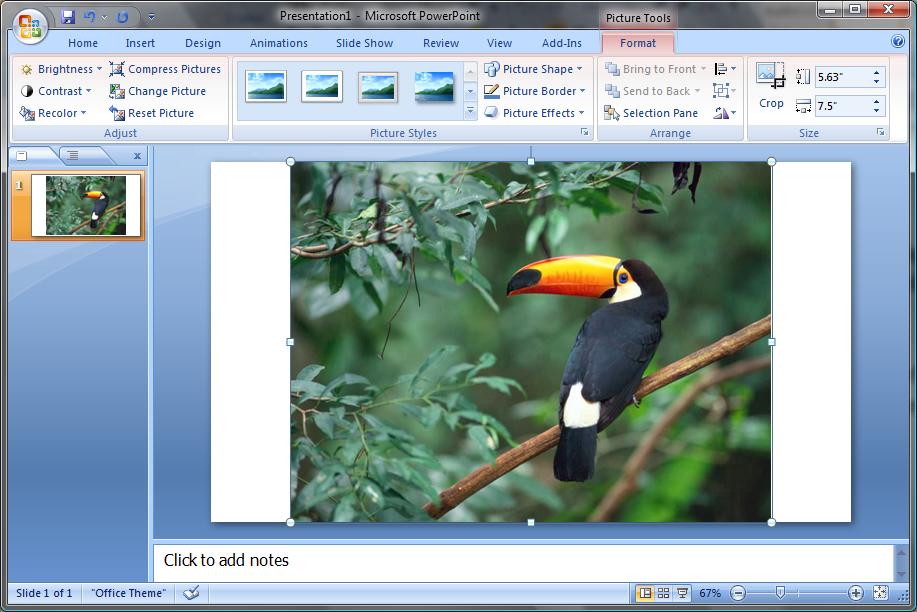This screenshot has height=612, width=917.
Task: Select the Picture Tools Format tab
Action: [638, 43]
